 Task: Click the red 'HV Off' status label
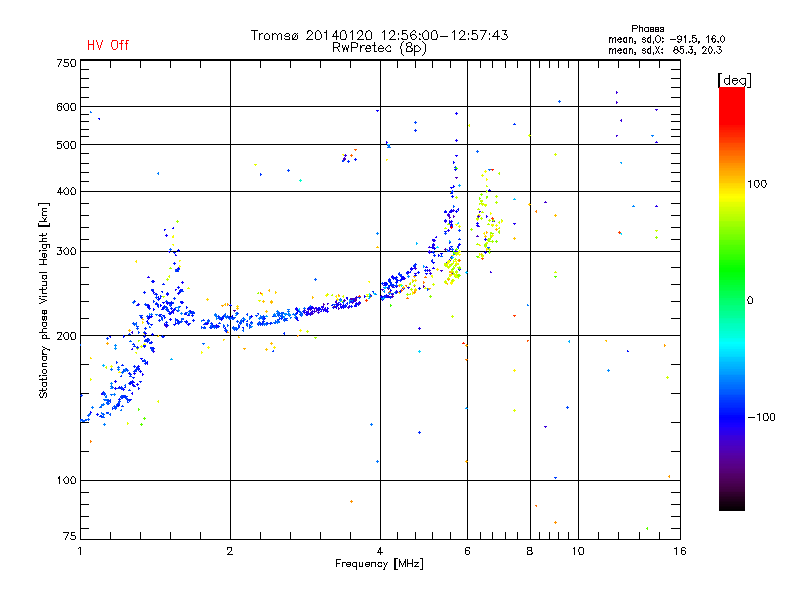[108, 45]
